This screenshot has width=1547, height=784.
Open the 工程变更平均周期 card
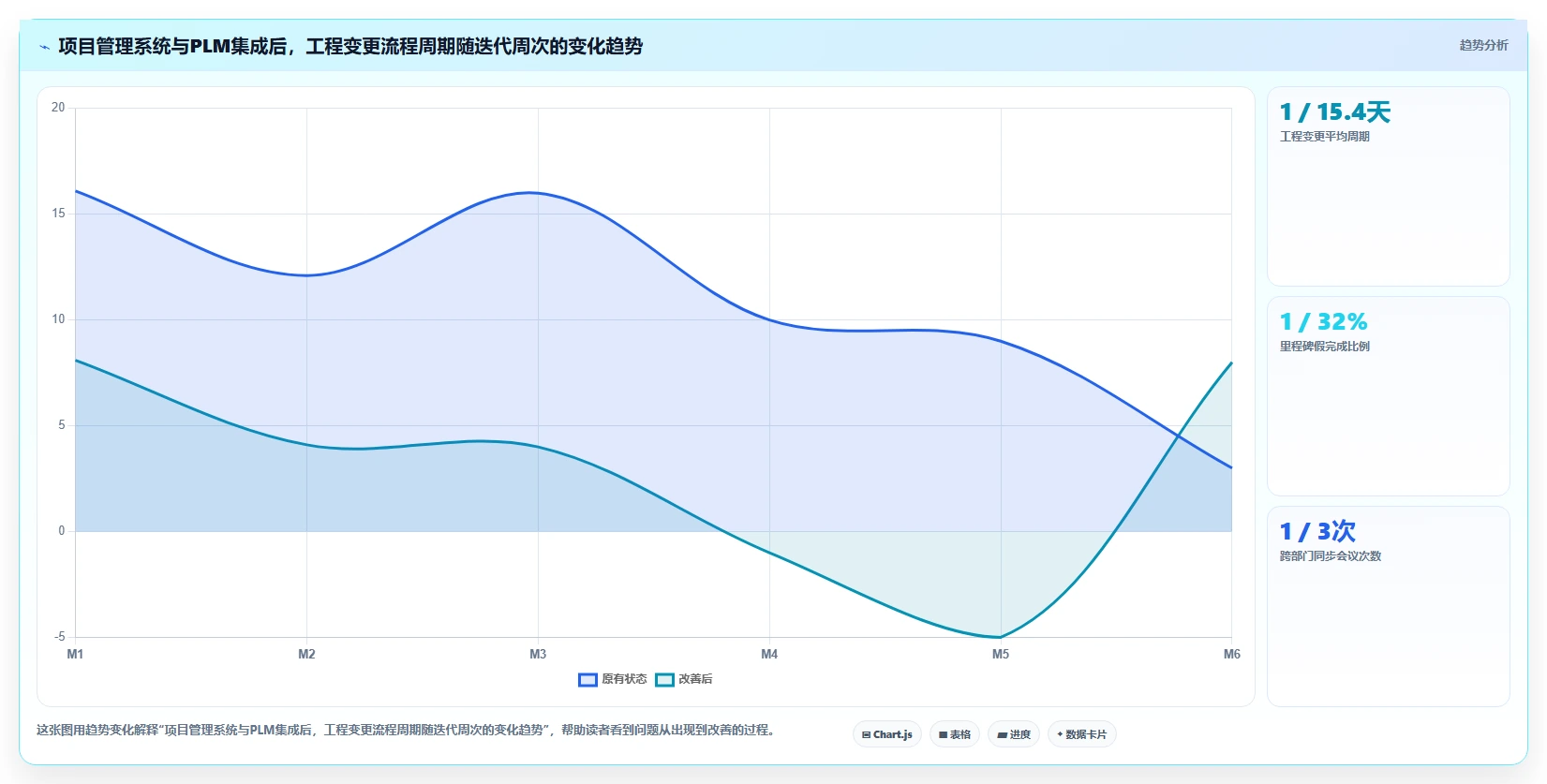[1389, 186]
